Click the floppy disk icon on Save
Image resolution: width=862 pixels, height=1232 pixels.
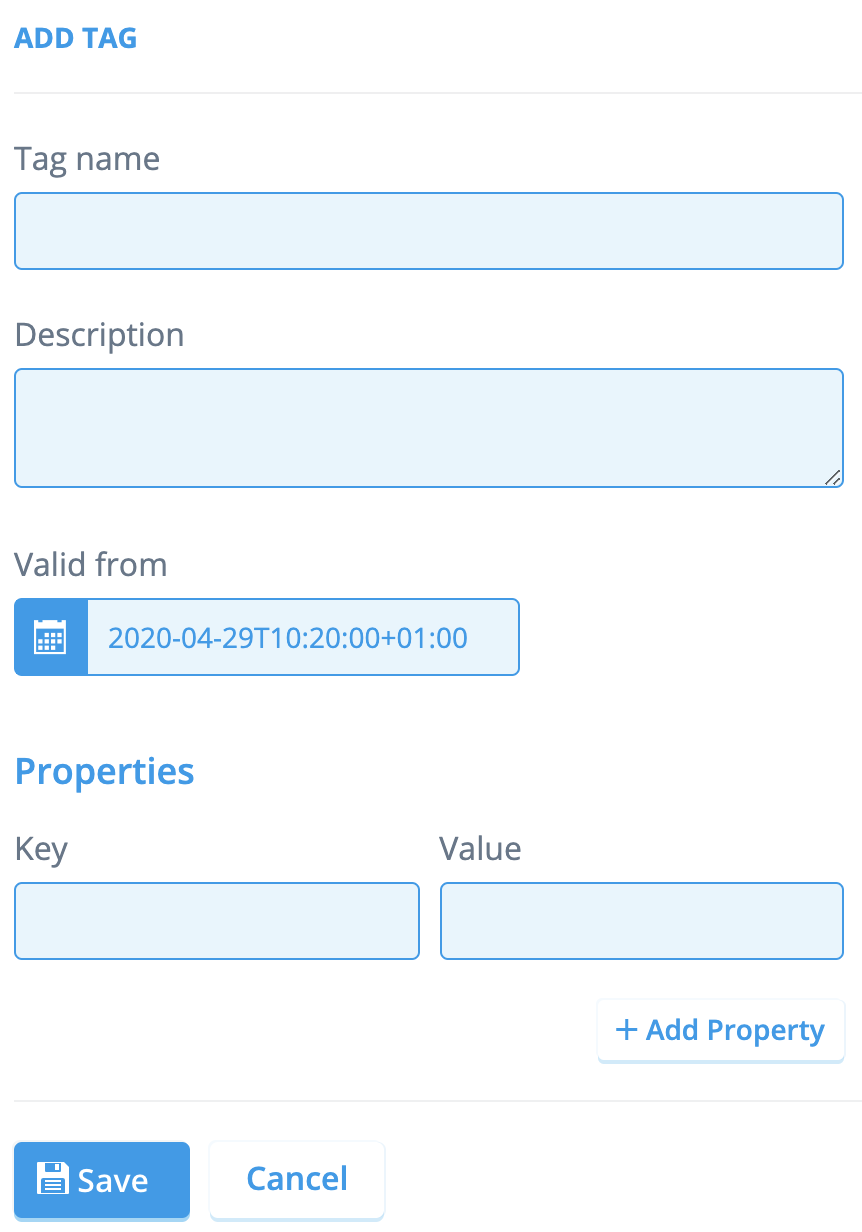(52, 1179)
